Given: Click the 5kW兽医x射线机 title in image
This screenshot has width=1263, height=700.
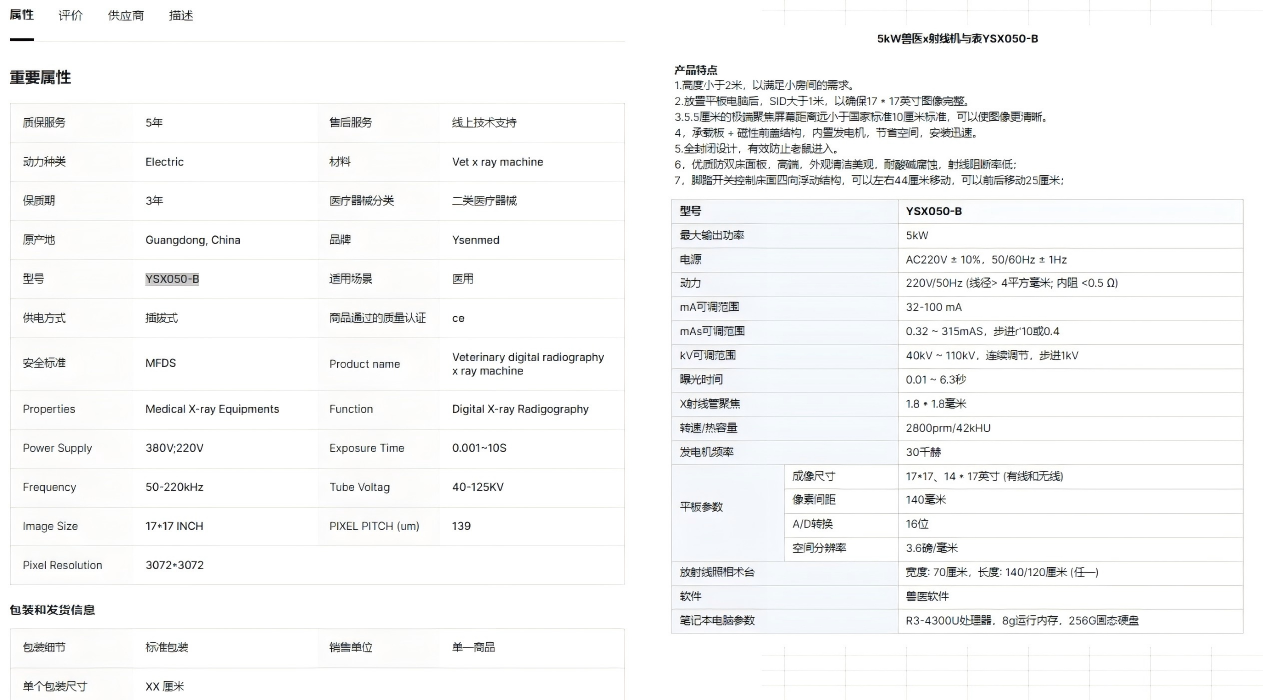Looking at the screenshot, I should point(957,39).
